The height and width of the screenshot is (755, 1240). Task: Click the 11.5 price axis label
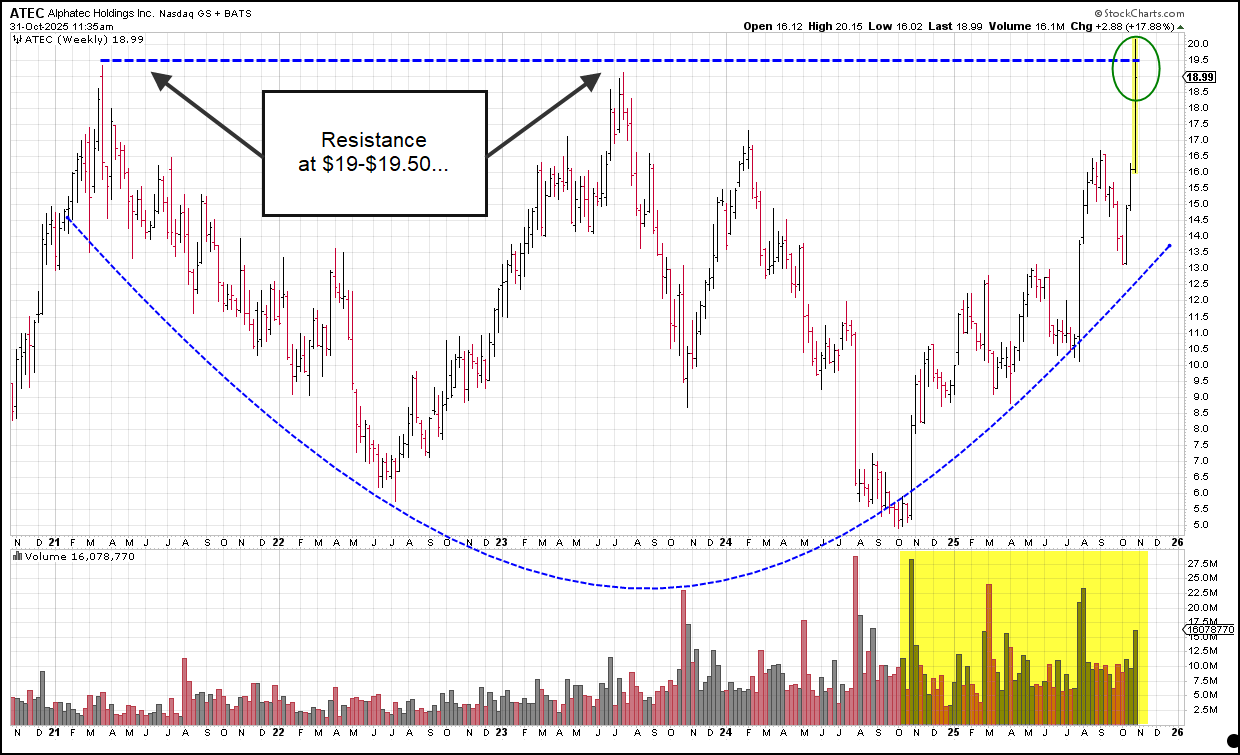point(1199,315)
